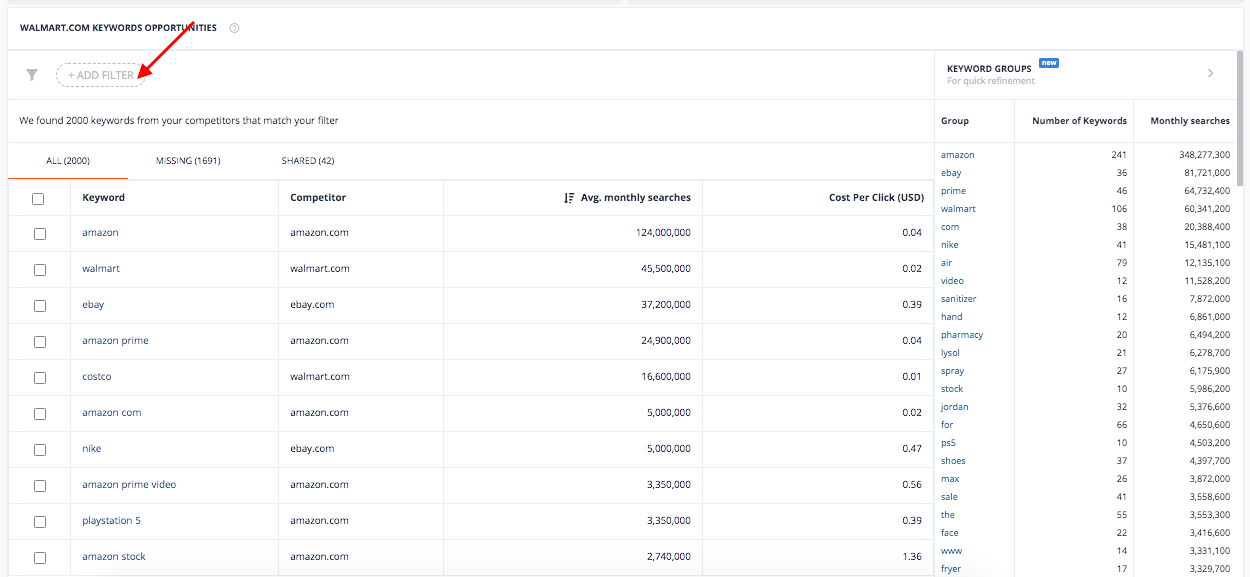1250x577 pixels.
Task: Switch to the ALL (2000) tab
Action: [68, 161]
